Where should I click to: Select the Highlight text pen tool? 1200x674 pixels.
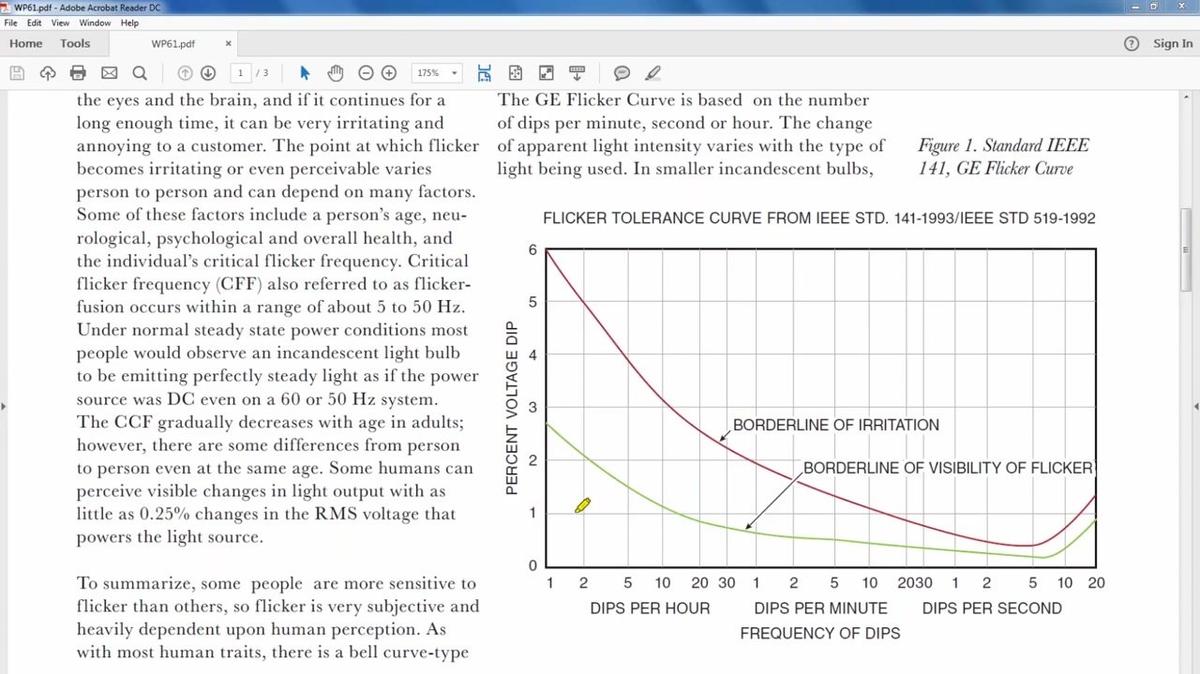coord(653,73)
